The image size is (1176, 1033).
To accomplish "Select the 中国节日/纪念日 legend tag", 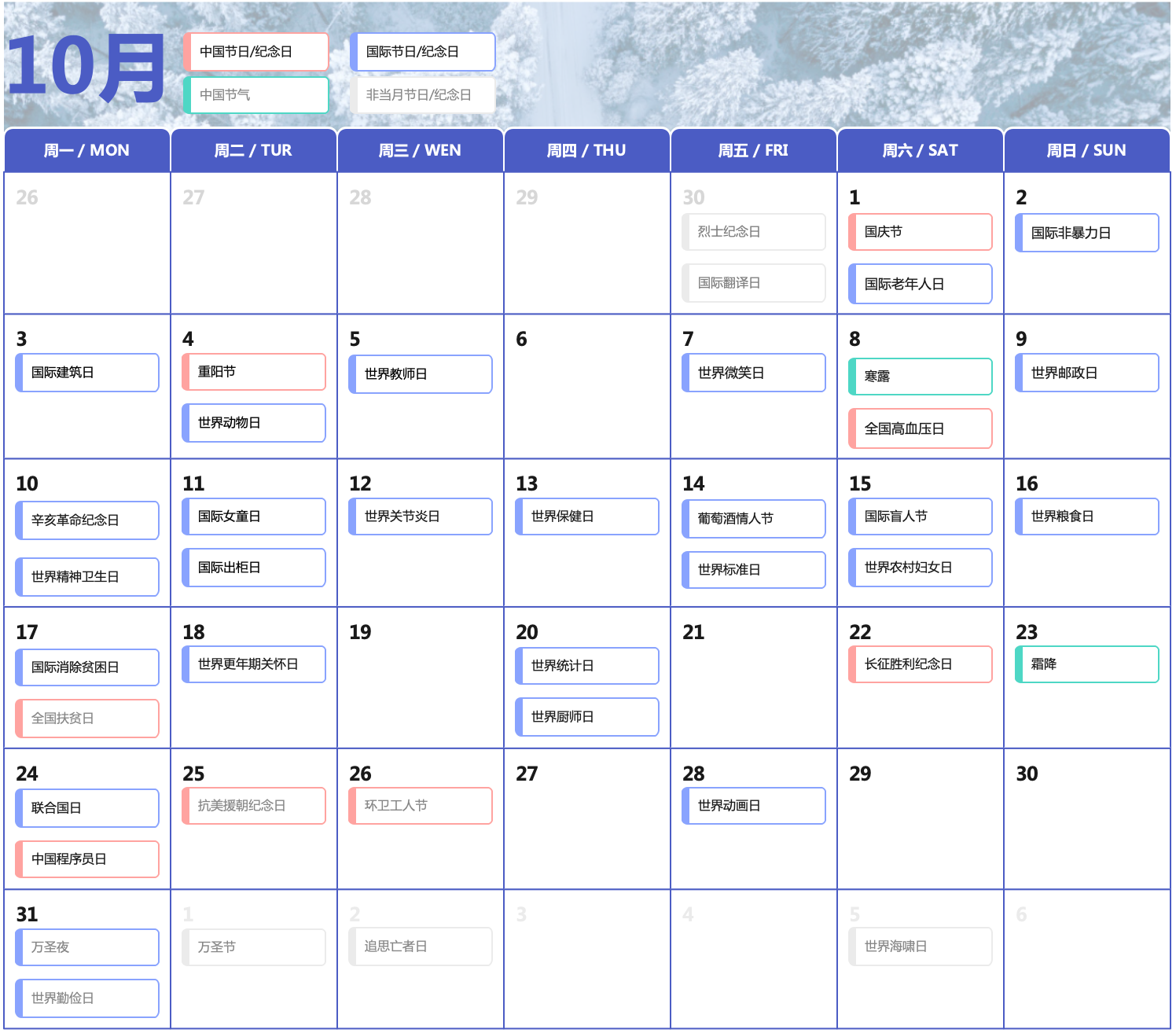I will coord(255,52).
